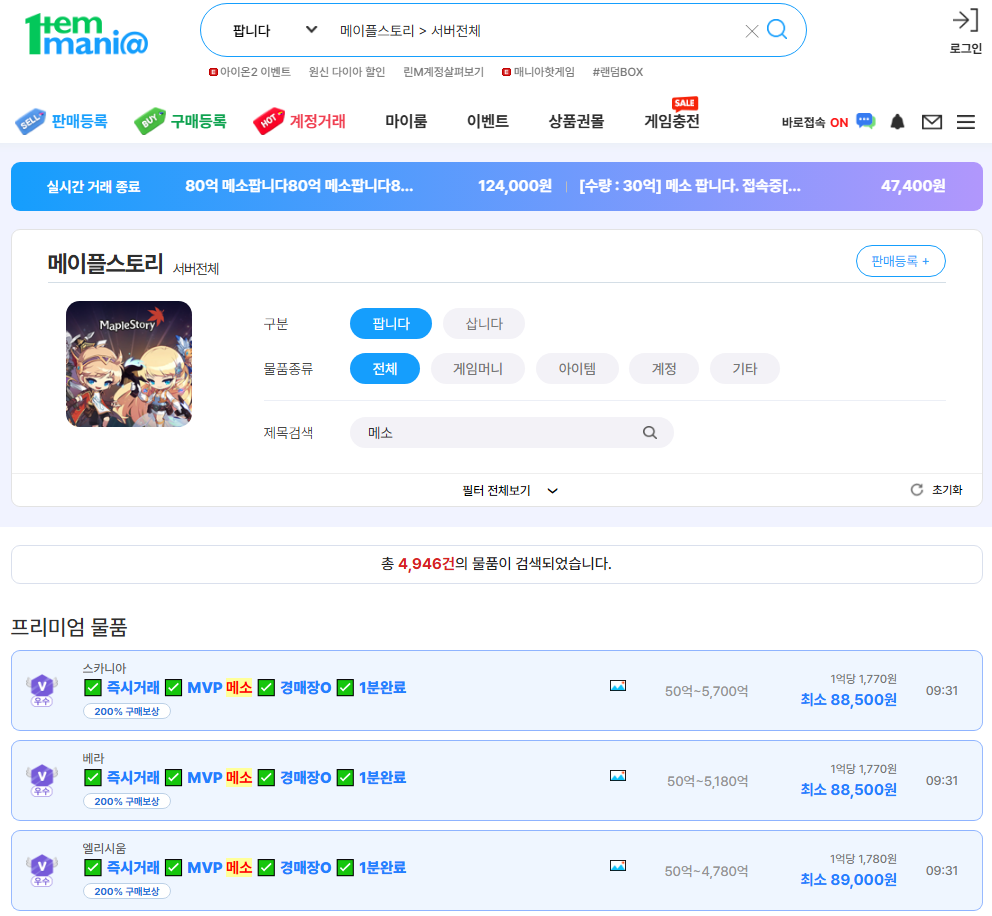Click the 제목검색 input field containing 메소
The image size is (992, 916).
point(511,433)
